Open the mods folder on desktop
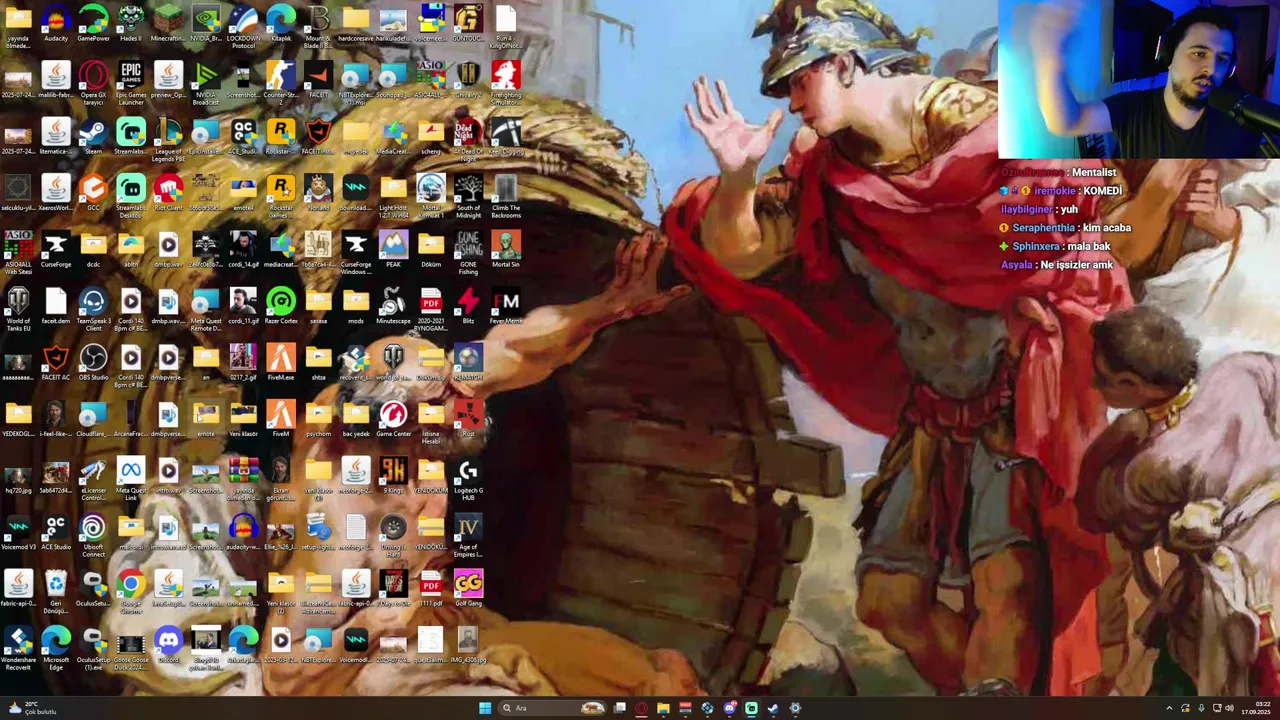Viewport: 1280px width, 720px height. tap(356, 306)
